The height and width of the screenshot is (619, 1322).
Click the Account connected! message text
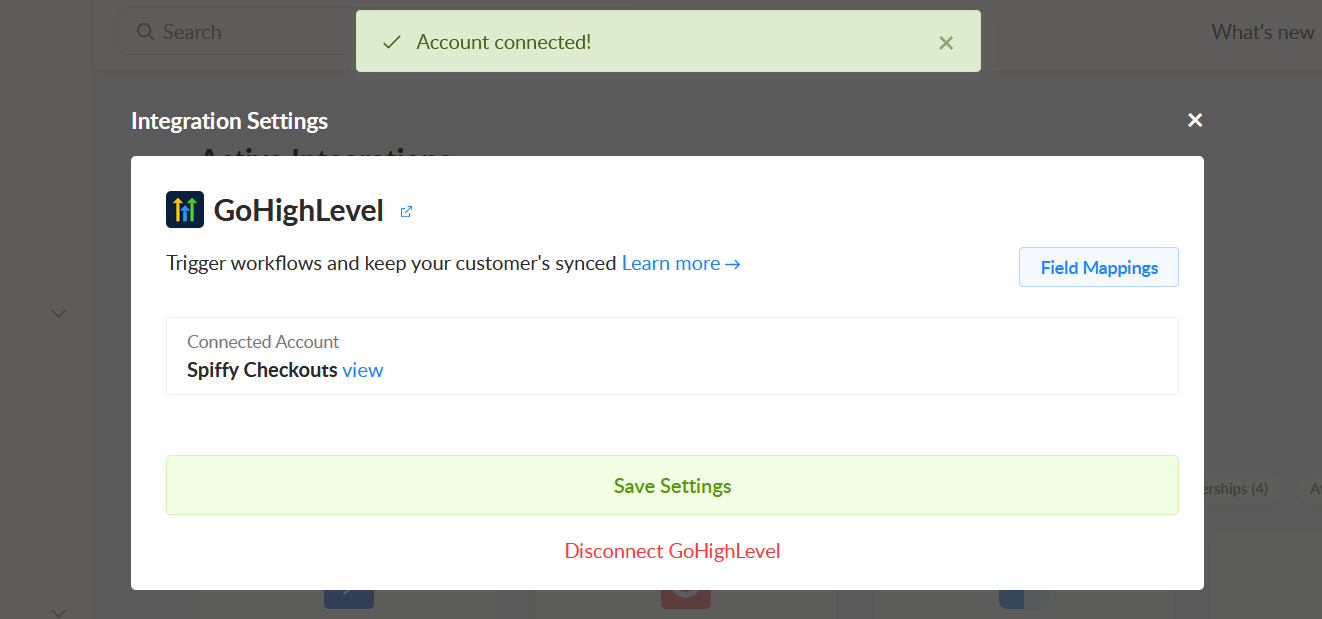point(504,42)
